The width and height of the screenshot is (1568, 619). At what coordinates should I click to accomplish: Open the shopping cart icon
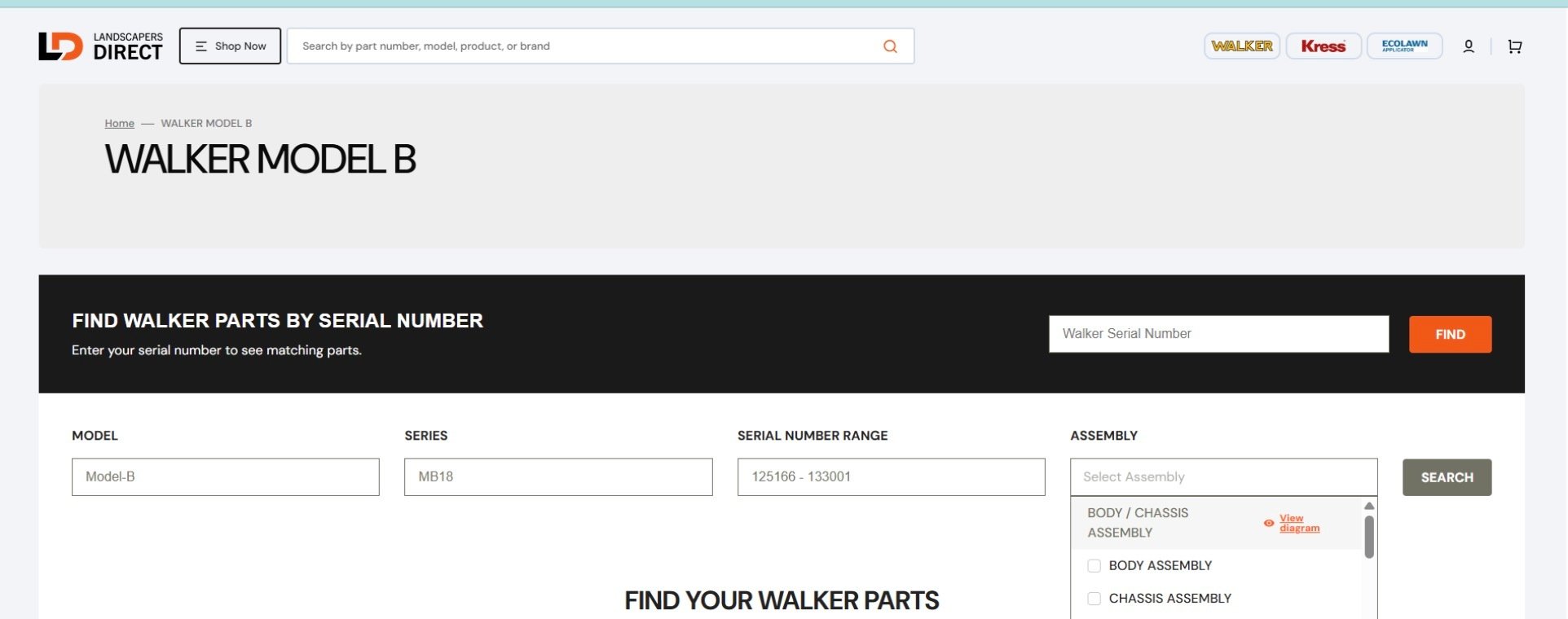tap(1515, 46)
